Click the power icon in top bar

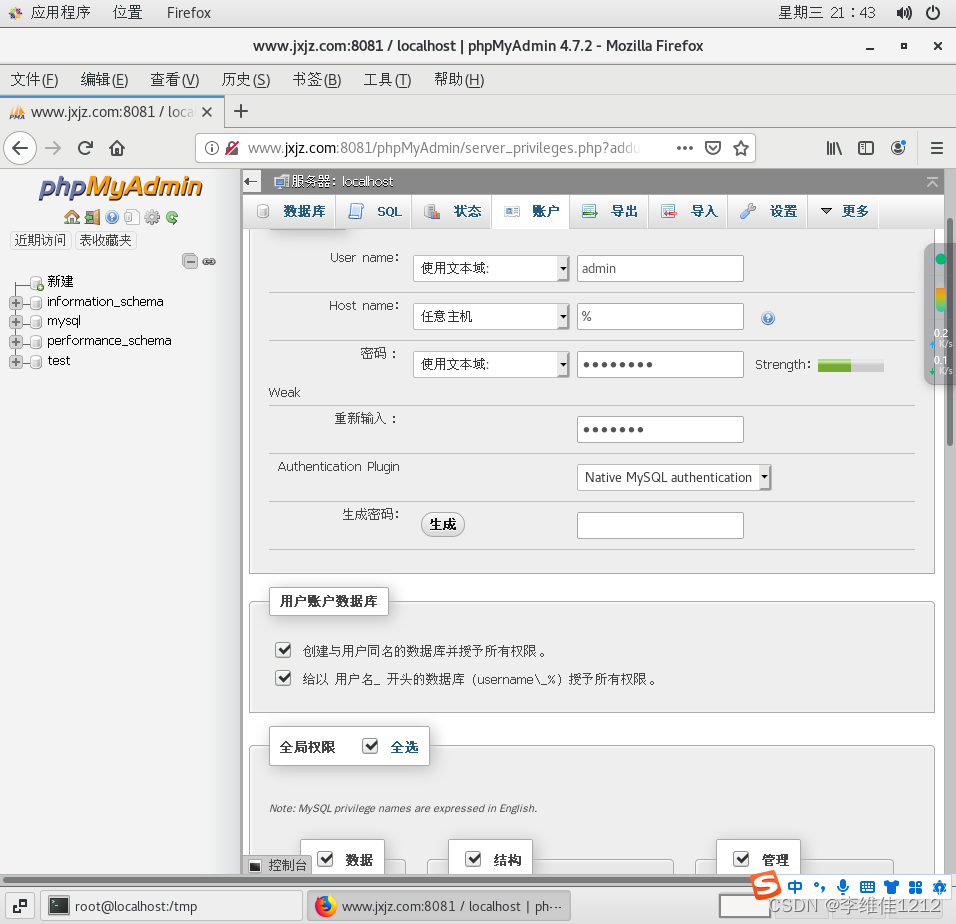(933, 13)
